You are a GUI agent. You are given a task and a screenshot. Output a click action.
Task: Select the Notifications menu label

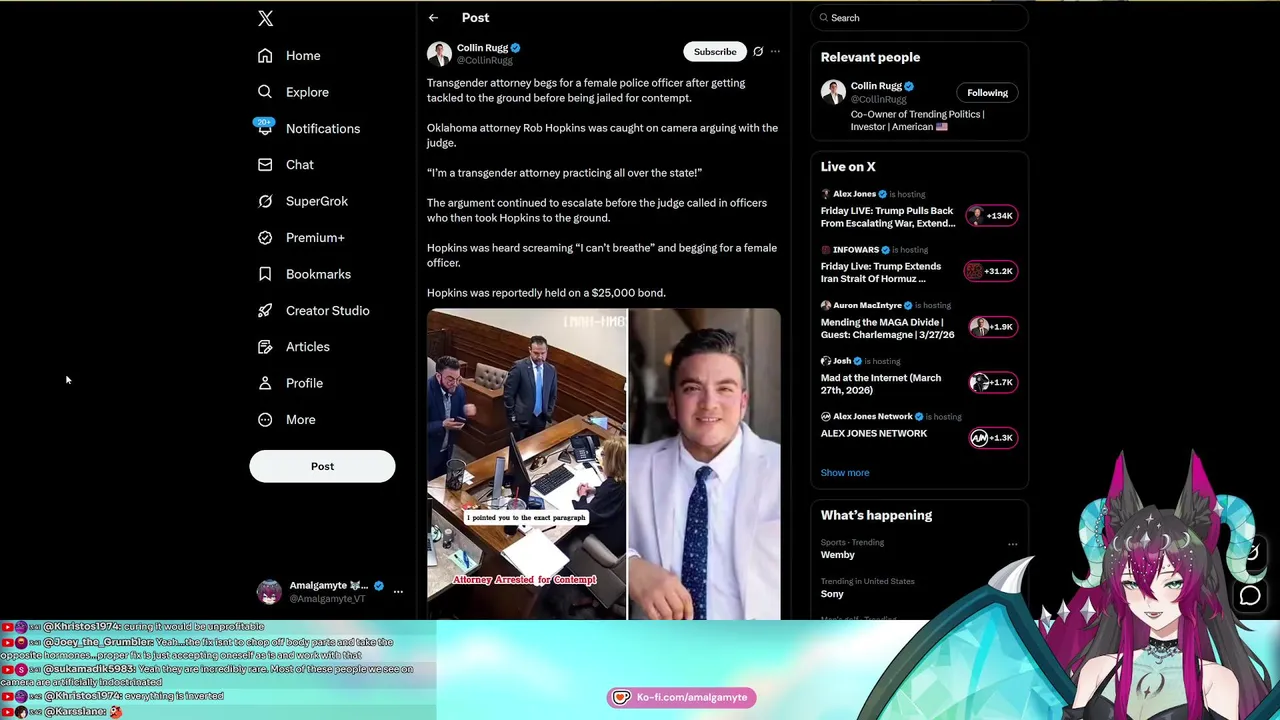tap(323, 129)
